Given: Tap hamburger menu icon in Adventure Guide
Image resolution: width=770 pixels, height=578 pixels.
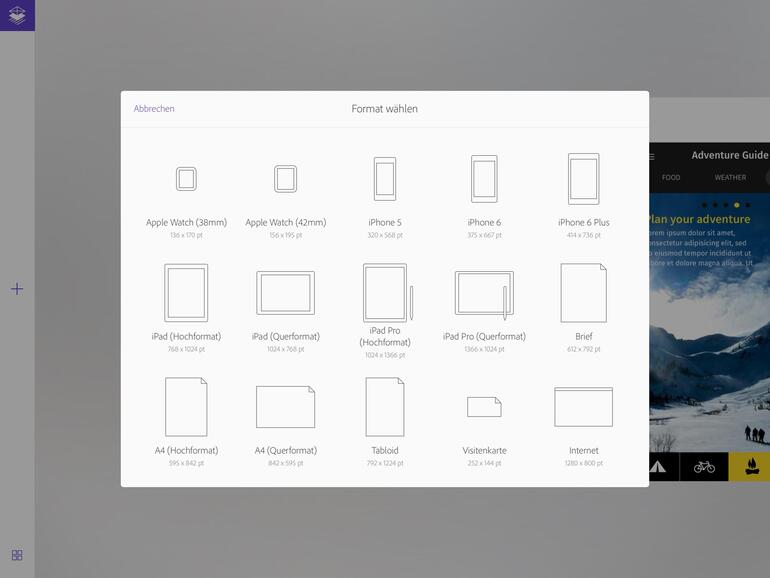Looking at the screenshot, I should click(652, 156).
